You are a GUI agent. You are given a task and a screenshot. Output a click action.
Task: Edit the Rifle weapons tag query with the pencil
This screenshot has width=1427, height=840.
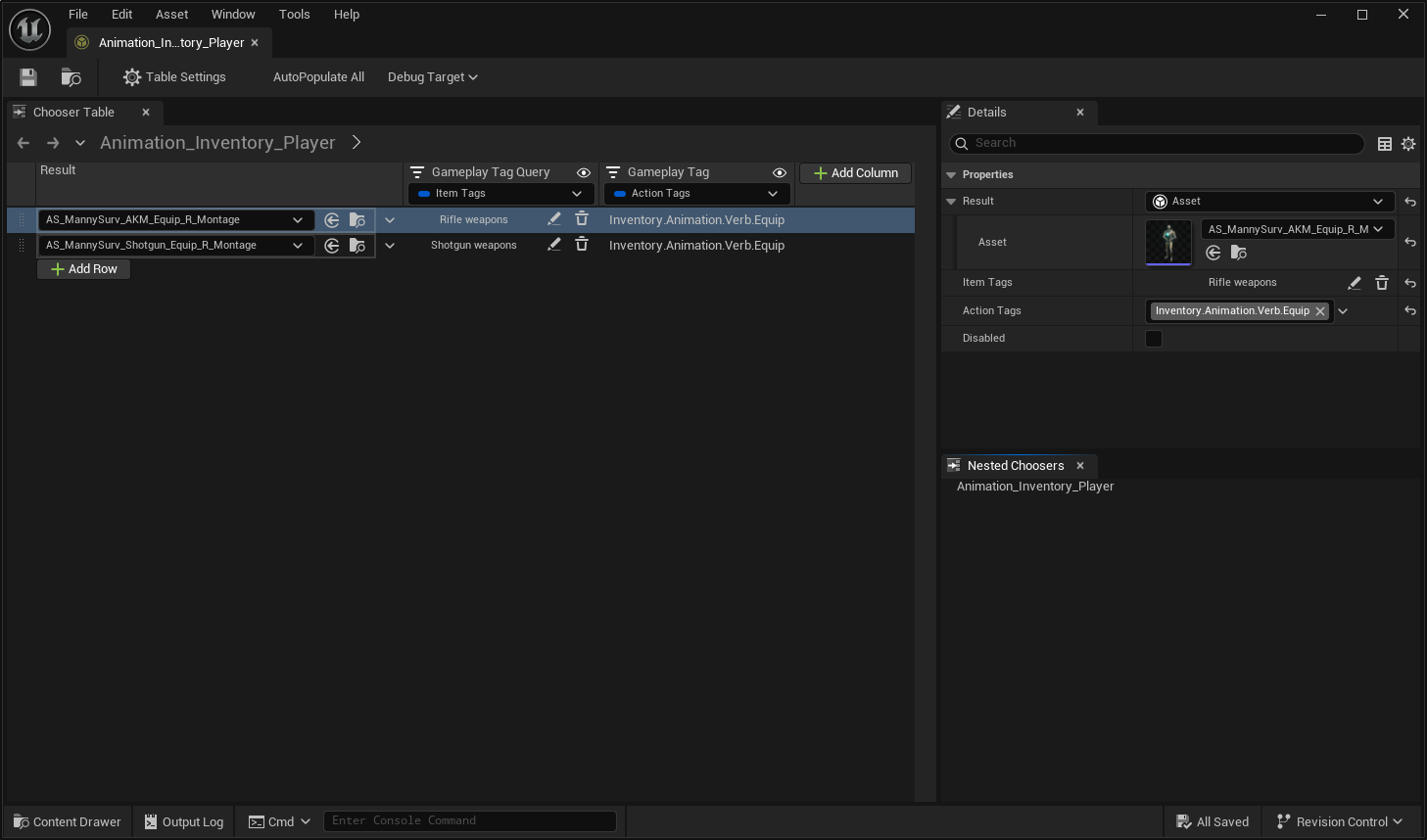point(554,219)
